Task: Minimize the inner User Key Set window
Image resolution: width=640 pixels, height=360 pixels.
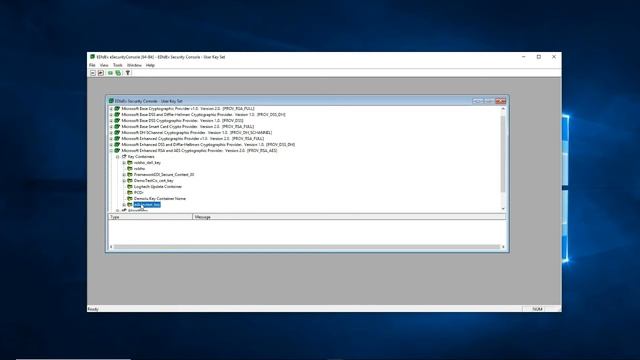Action: [x=478, y=101]
